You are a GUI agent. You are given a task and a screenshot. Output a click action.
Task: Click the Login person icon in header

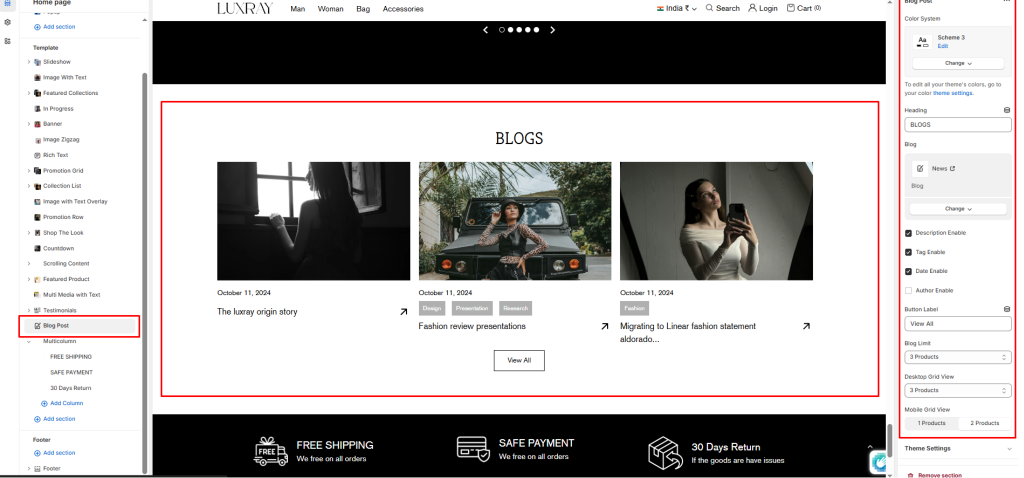(x=752, y=8)
